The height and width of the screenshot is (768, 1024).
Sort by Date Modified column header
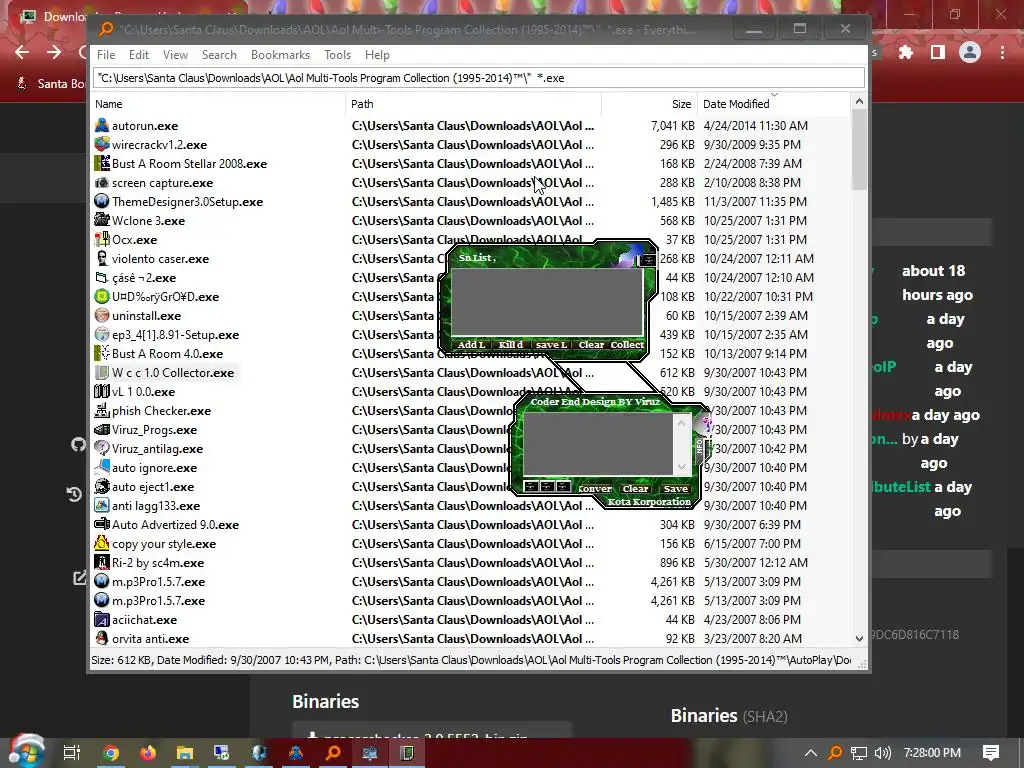tap(773, 104)
